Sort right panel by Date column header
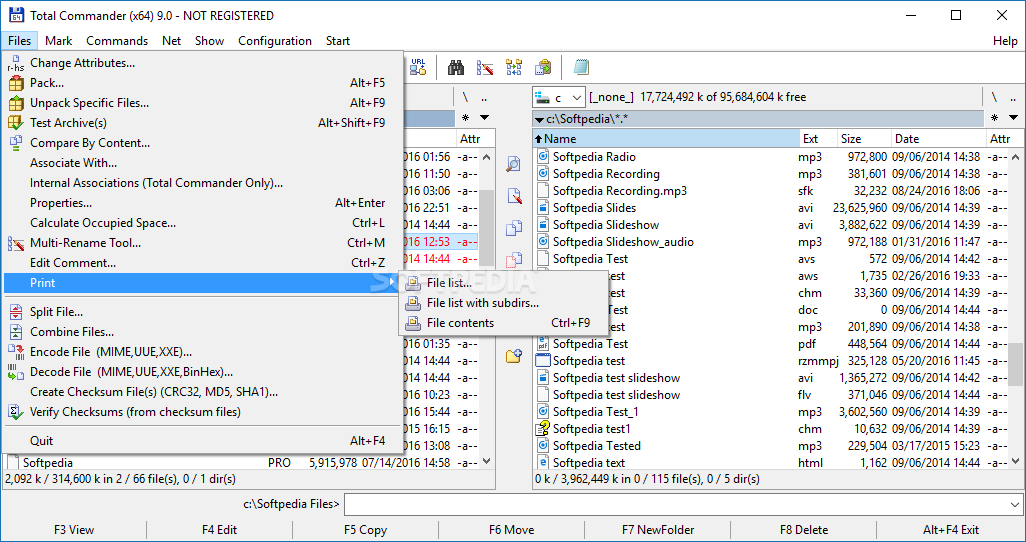 938,139
